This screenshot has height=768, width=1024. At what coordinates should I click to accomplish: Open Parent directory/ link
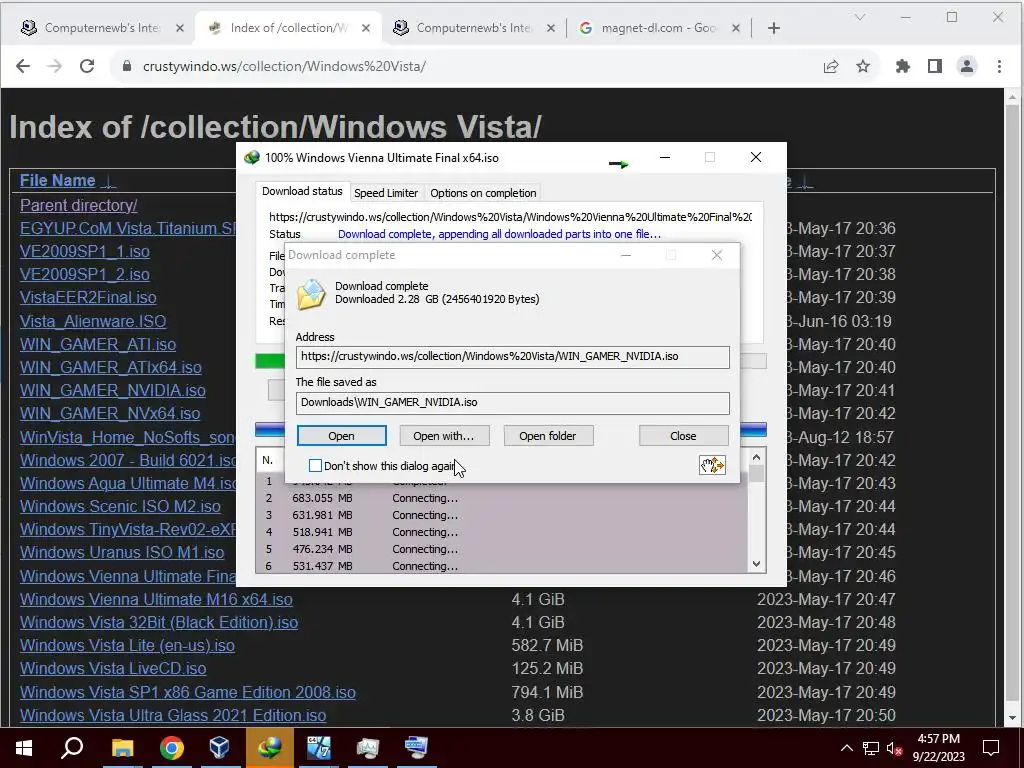coord(78,205)
